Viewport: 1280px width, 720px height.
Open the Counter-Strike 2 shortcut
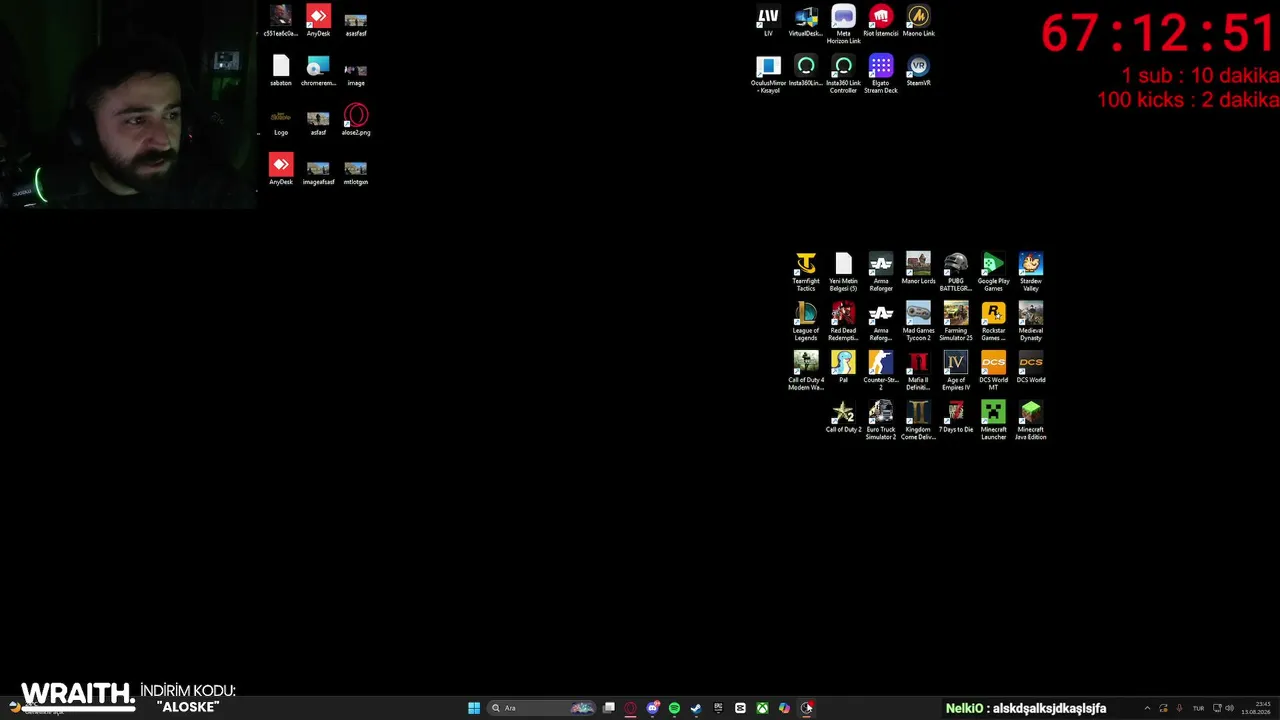coord(881,371)
